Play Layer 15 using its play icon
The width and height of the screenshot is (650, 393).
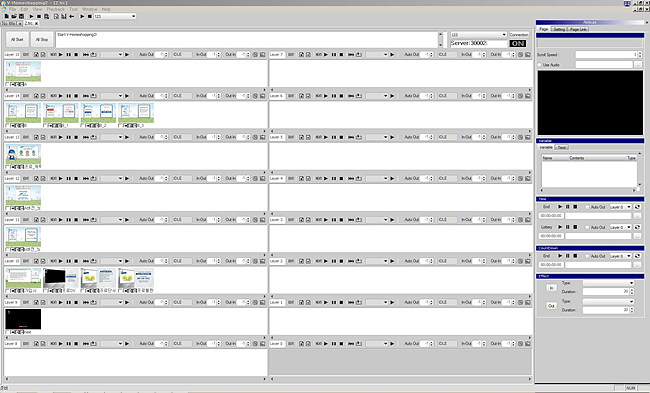click(x=61, y=55)
